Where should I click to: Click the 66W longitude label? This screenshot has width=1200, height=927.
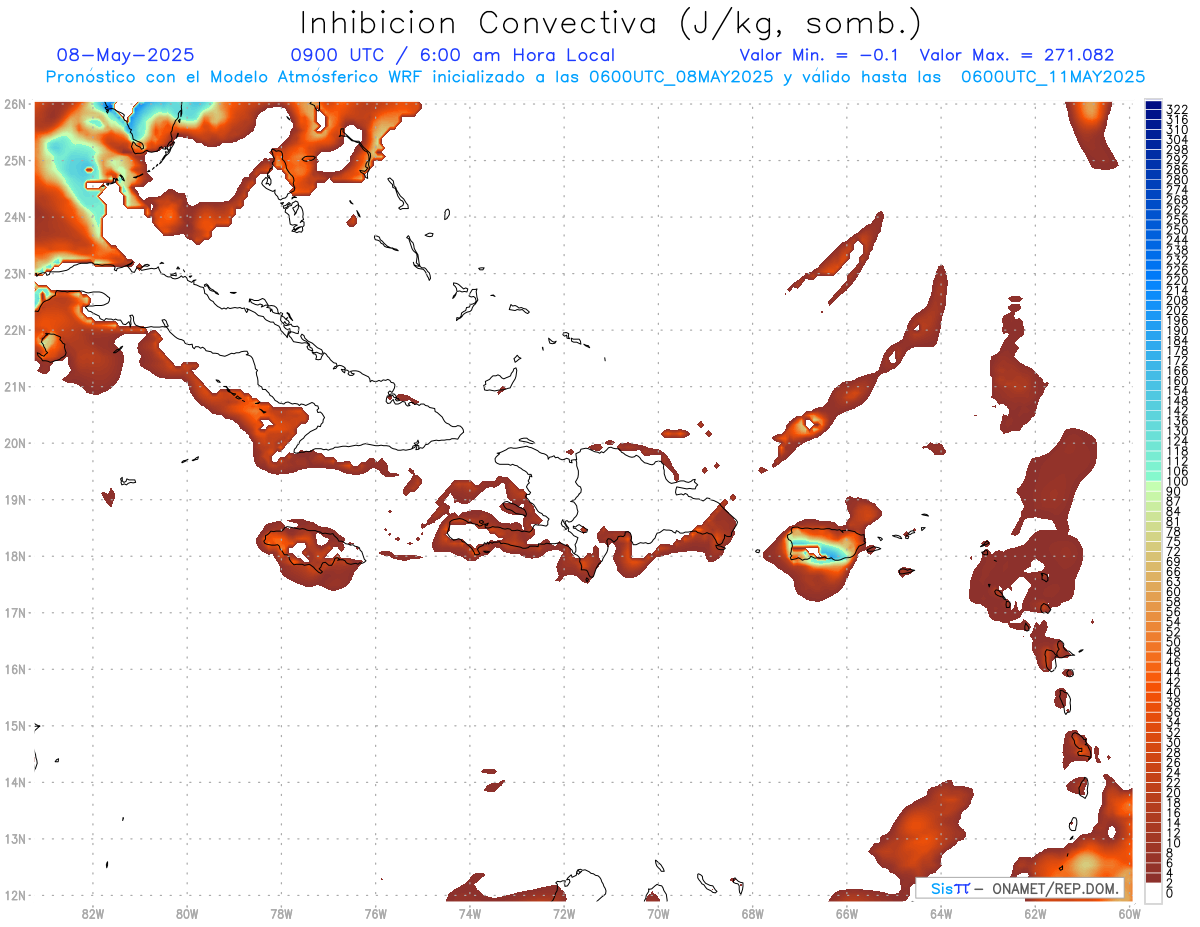tap(846, 913)
